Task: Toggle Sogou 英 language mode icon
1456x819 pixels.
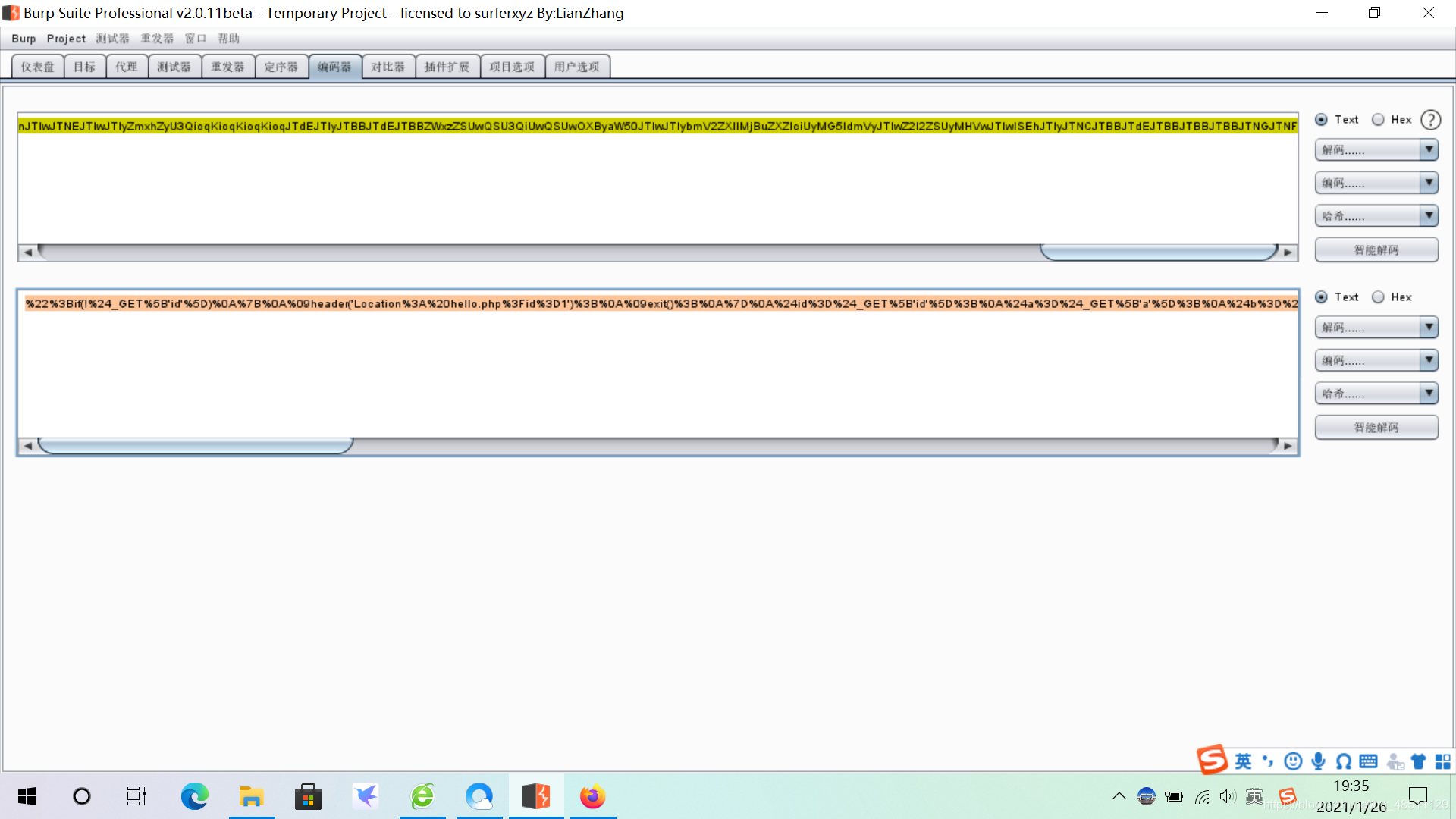Action: click(x=1243, y=761)
